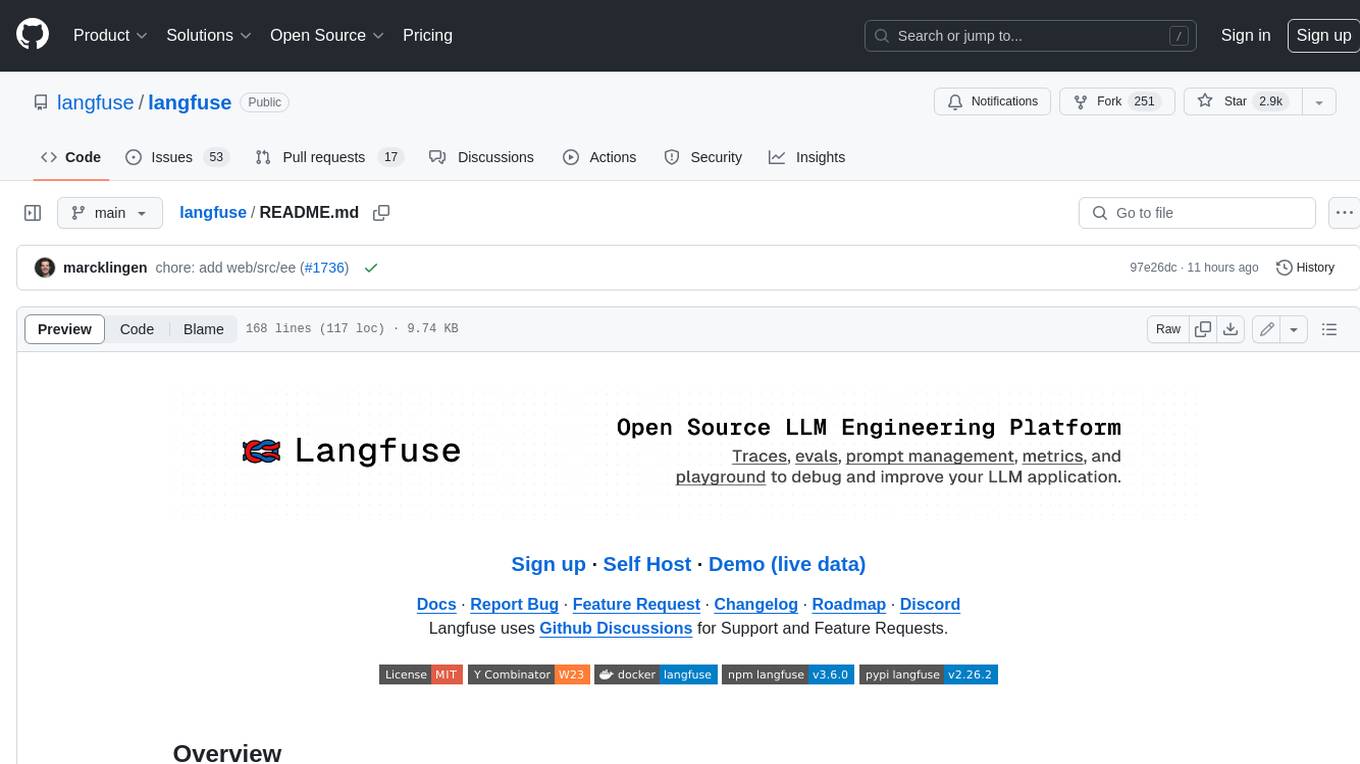The height and width of the screenshot is (764, 1360).
Task: Click the docker langfuse badge
Action: point(655,675)
